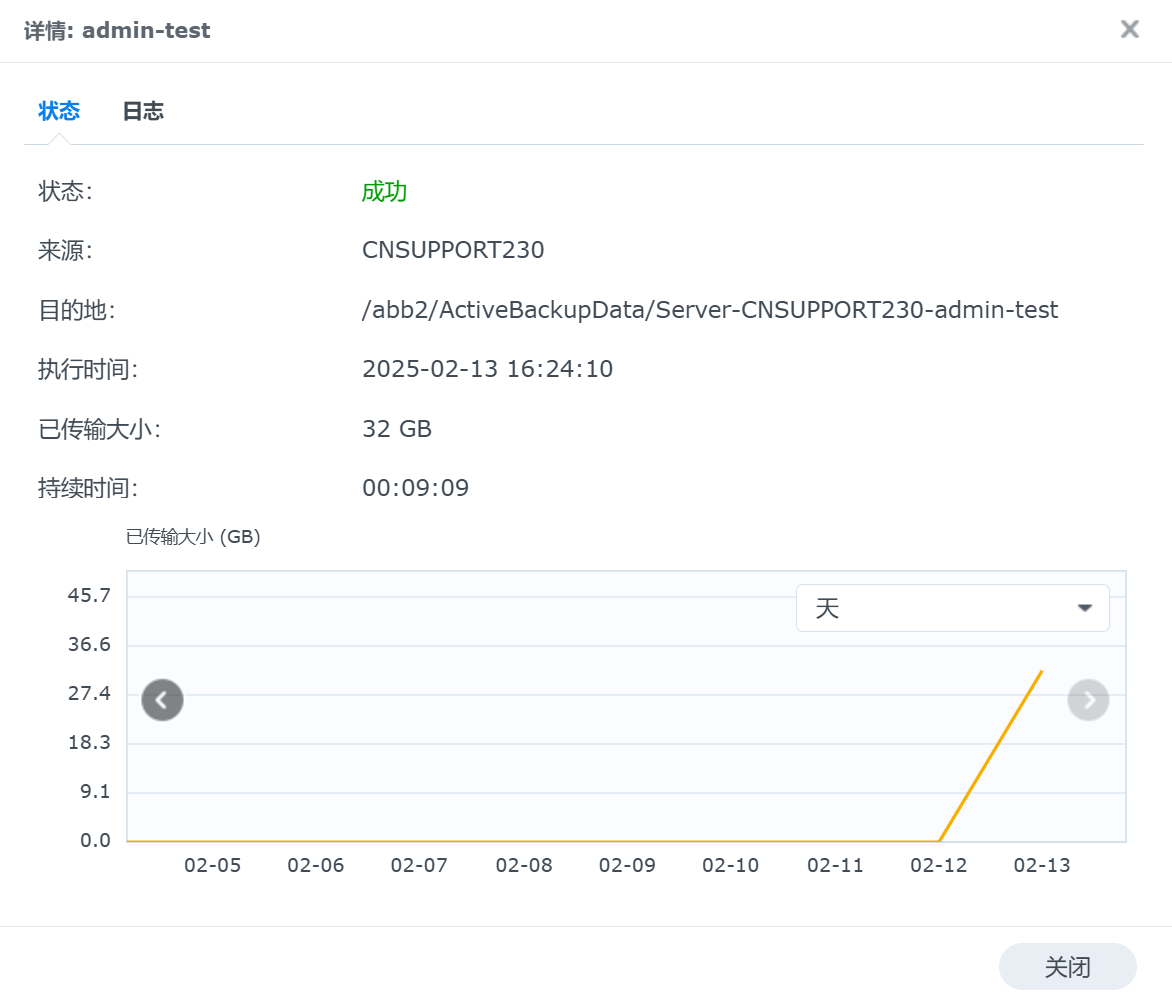Click the 已传输大小 (GB) chart title
Viewport: 1172px width, 999px height.
click(x=193, y=536)
